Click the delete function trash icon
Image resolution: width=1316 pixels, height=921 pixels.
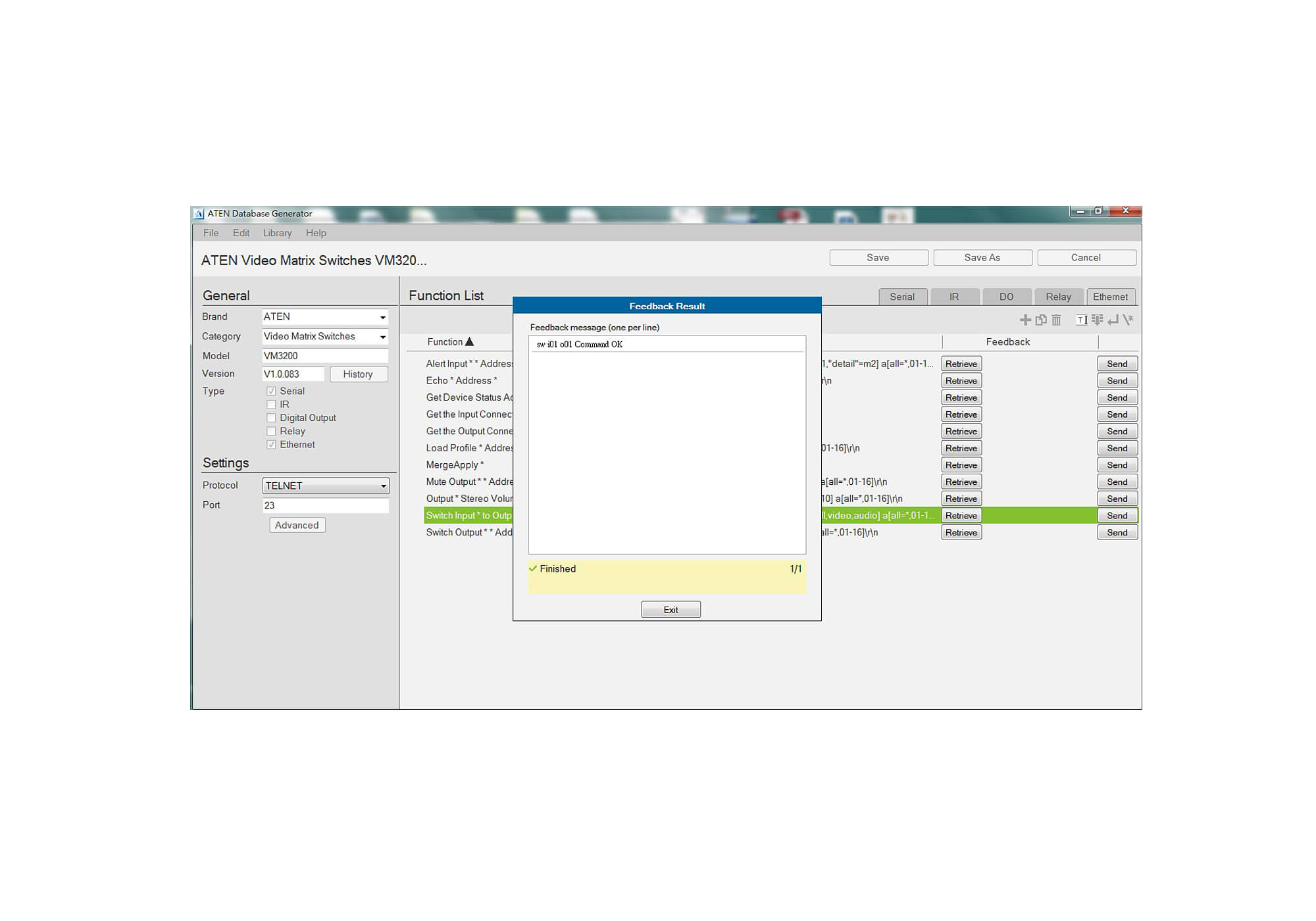(x=1056, y=320)
